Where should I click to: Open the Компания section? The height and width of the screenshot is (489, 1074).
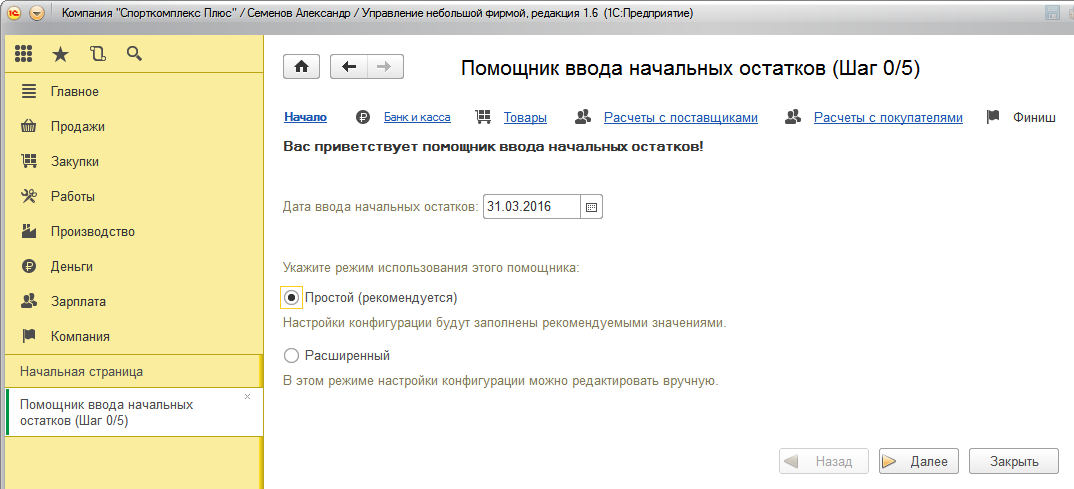pyautogui.click(x=134, y=336)
